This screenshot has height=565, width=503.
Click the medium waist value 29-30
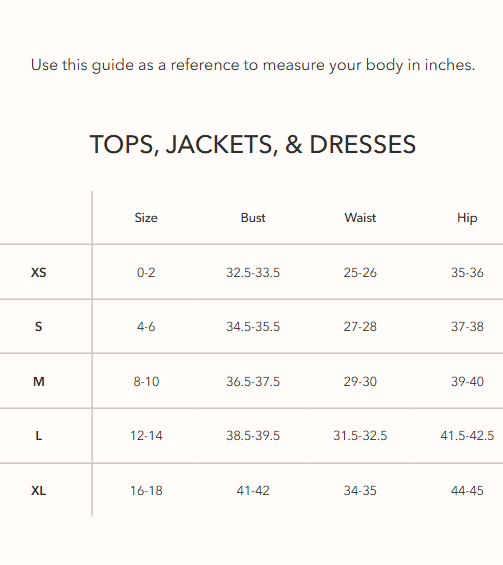360,381
